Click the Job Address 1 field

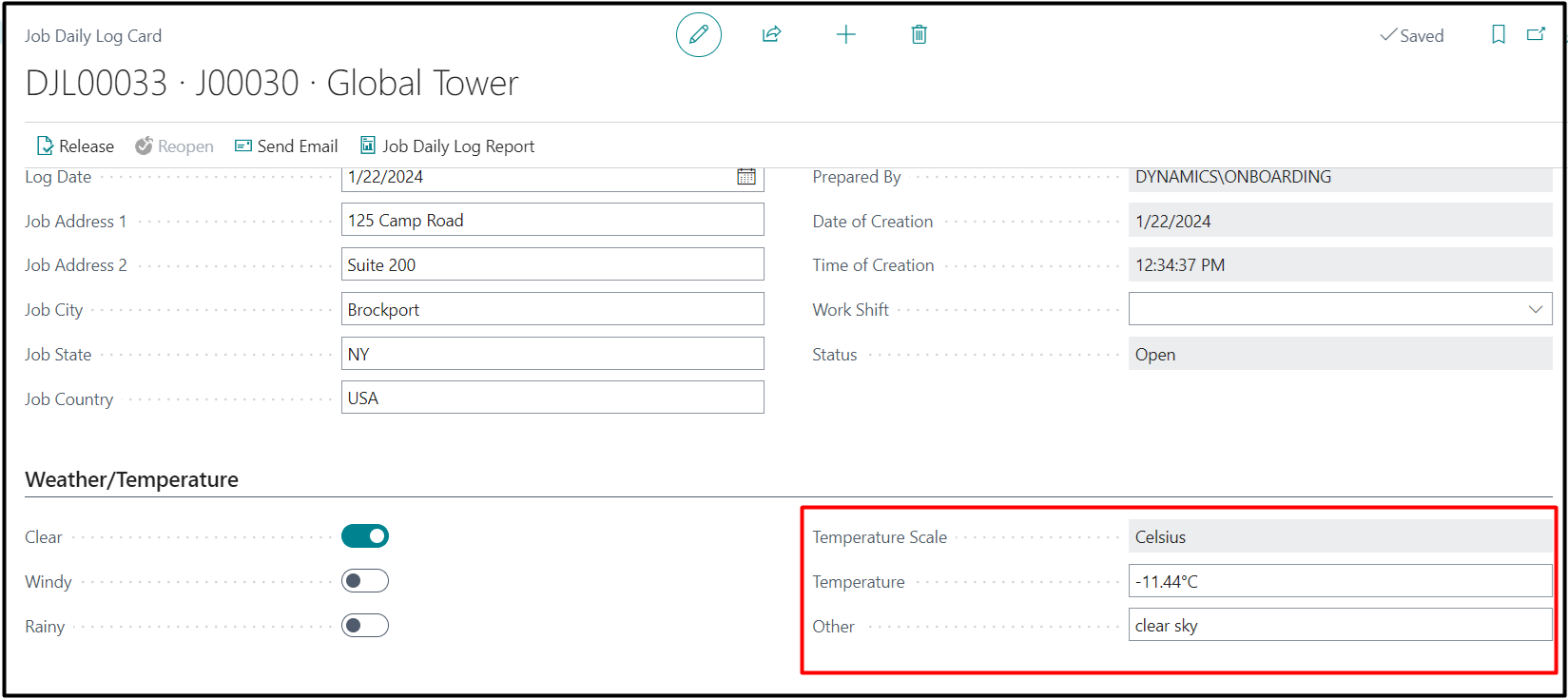(552, 221)
